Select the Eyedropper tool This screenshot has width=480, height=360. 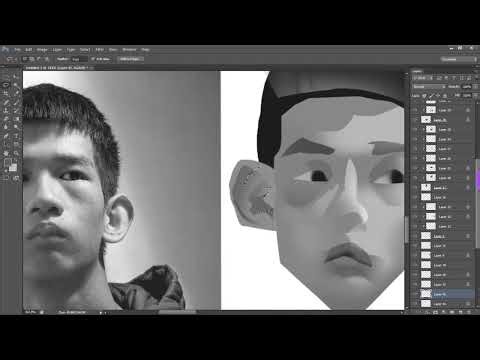pyautogui.click(x=16, y=94)
